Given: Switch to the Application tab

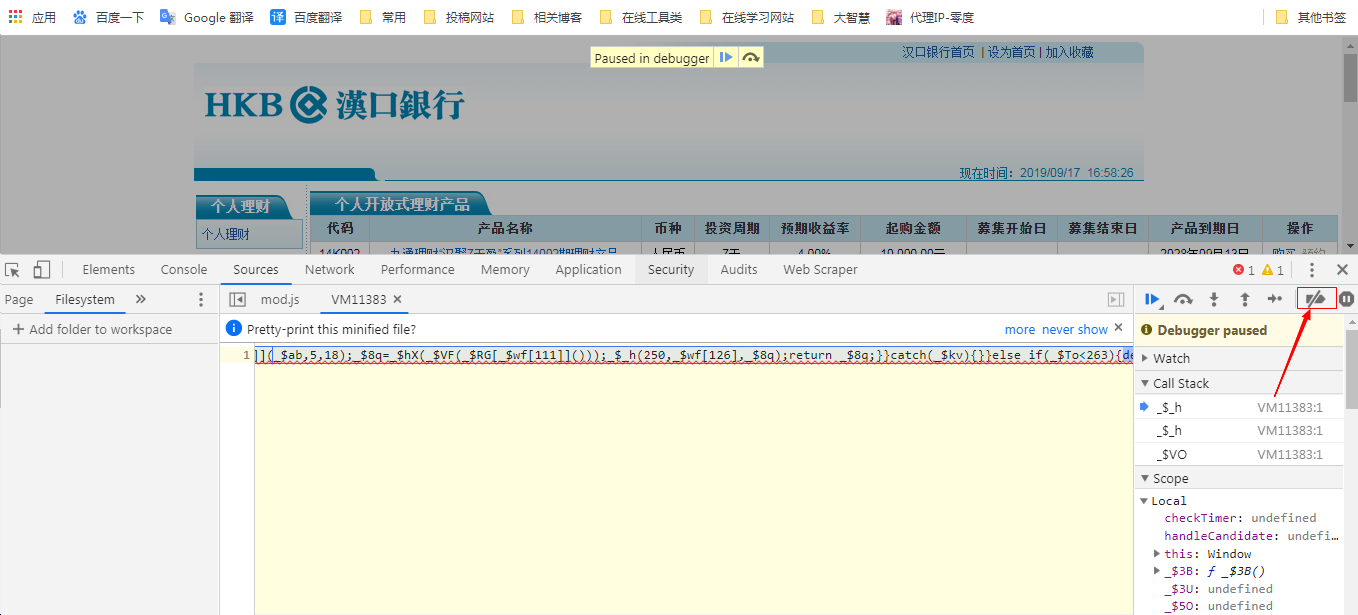Looking at the screenshot, I should pos(589,270).
